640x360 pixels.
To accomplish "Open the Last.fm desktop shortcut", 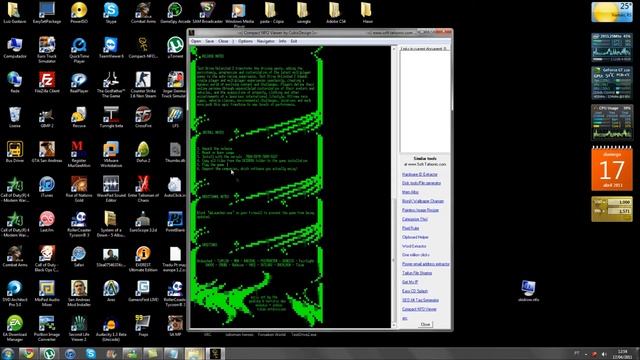I will (47, 222).
